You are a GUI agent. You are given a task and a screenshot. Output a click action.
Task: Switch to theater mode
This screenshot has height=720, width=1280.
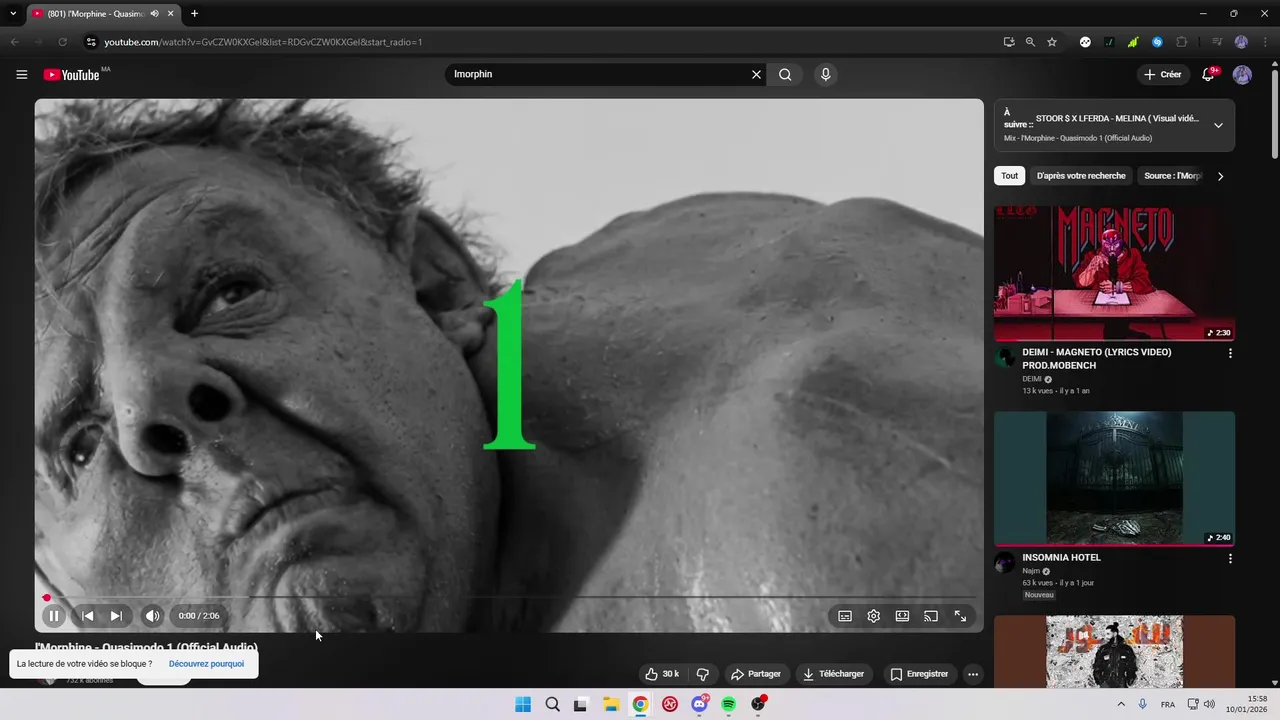pos(902,616)
